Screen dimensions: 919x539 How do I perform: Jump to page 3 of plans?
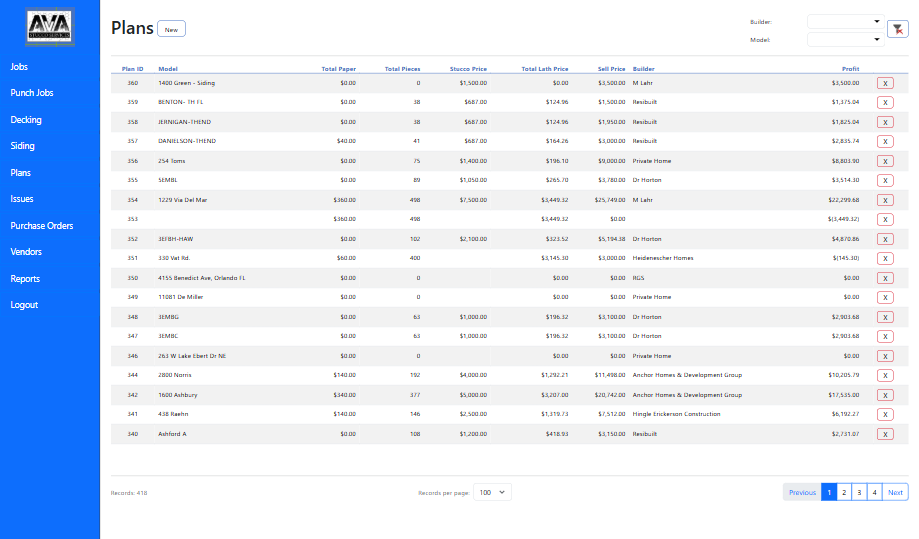pos(859,492)
